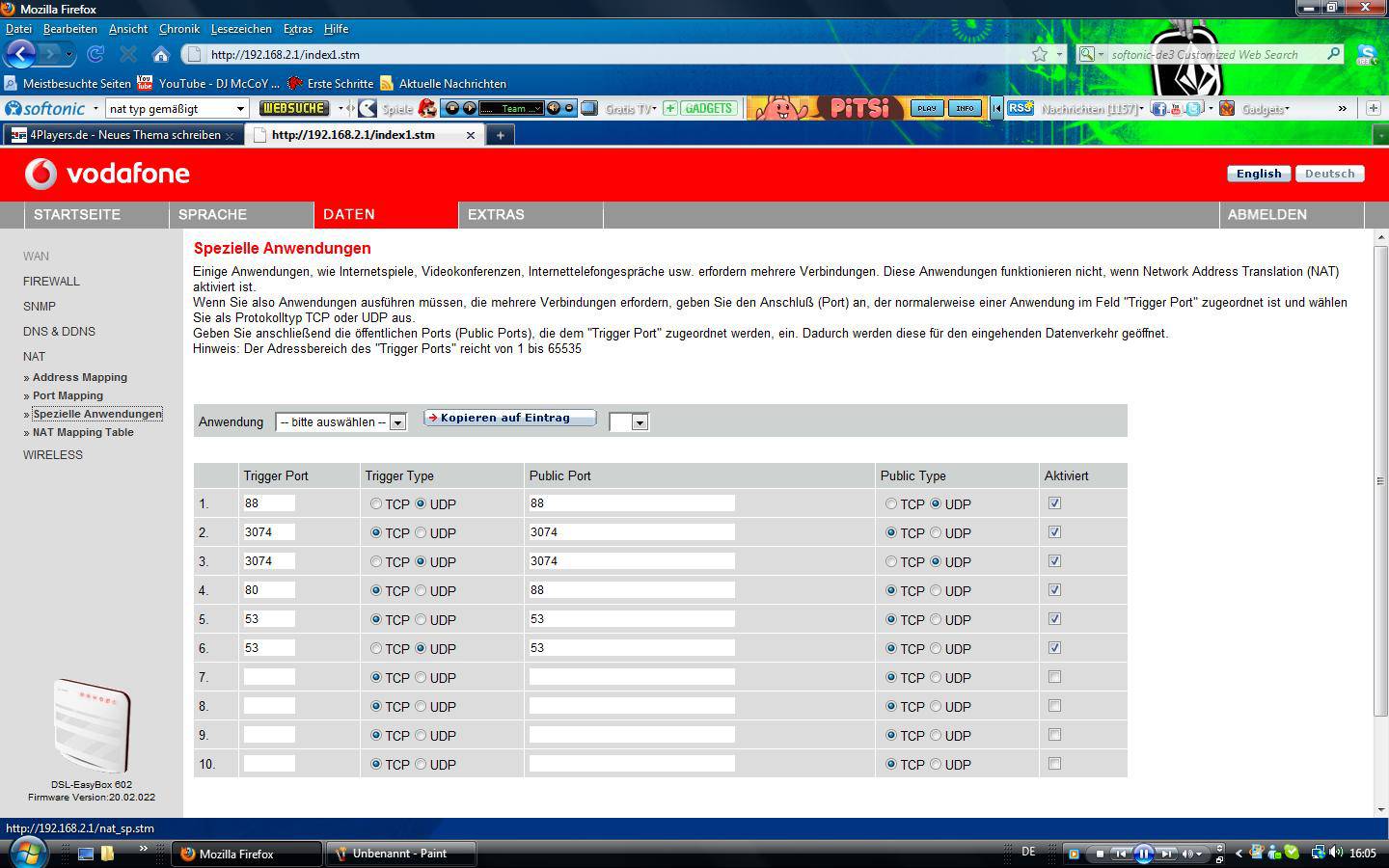This screenshot has width=1389, height=868.
Task: Pause the media player in the taskbar
Action: [1143, 854]
